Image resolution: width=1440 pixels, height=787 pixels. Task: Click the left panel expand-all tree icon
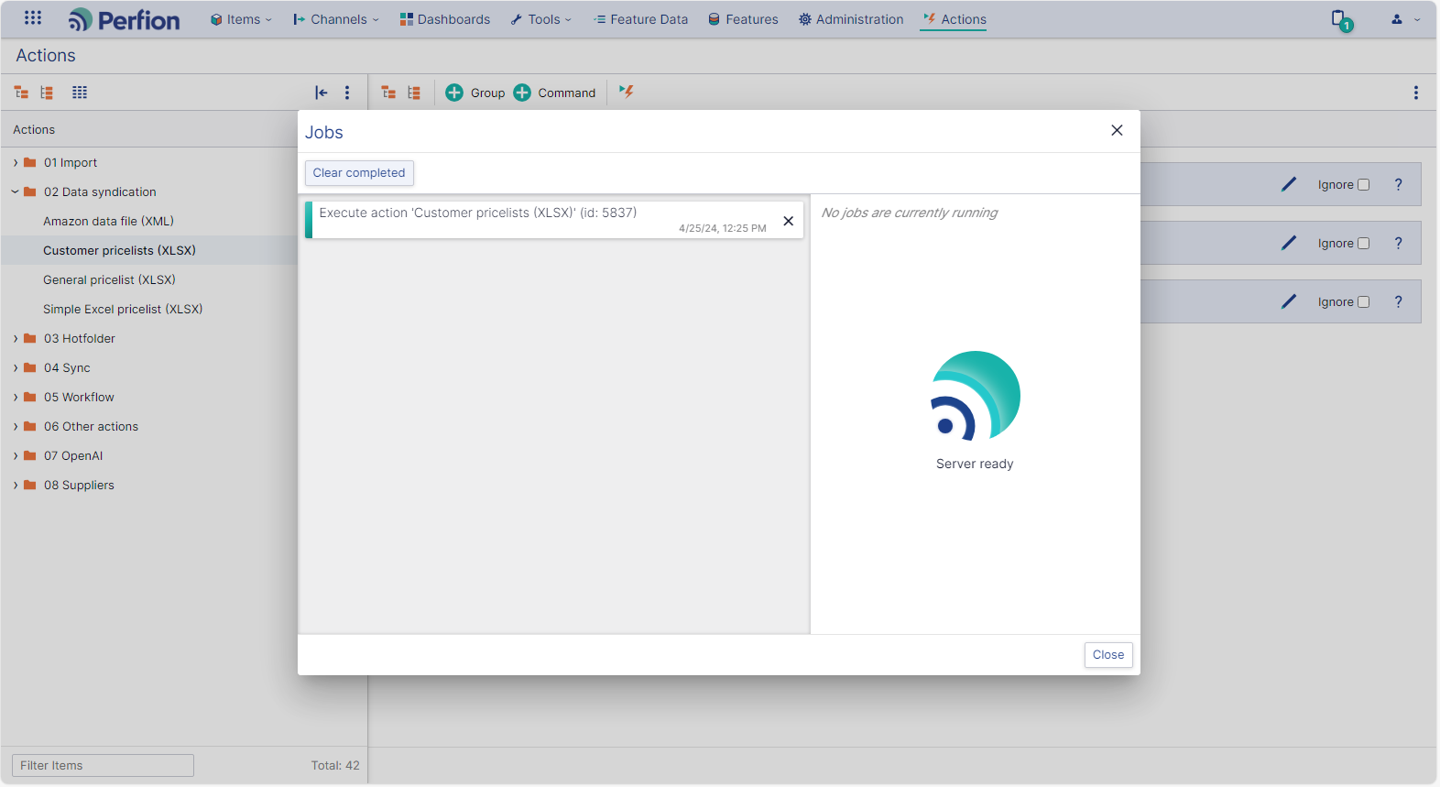pyautogui.click(x=21, y=92)
